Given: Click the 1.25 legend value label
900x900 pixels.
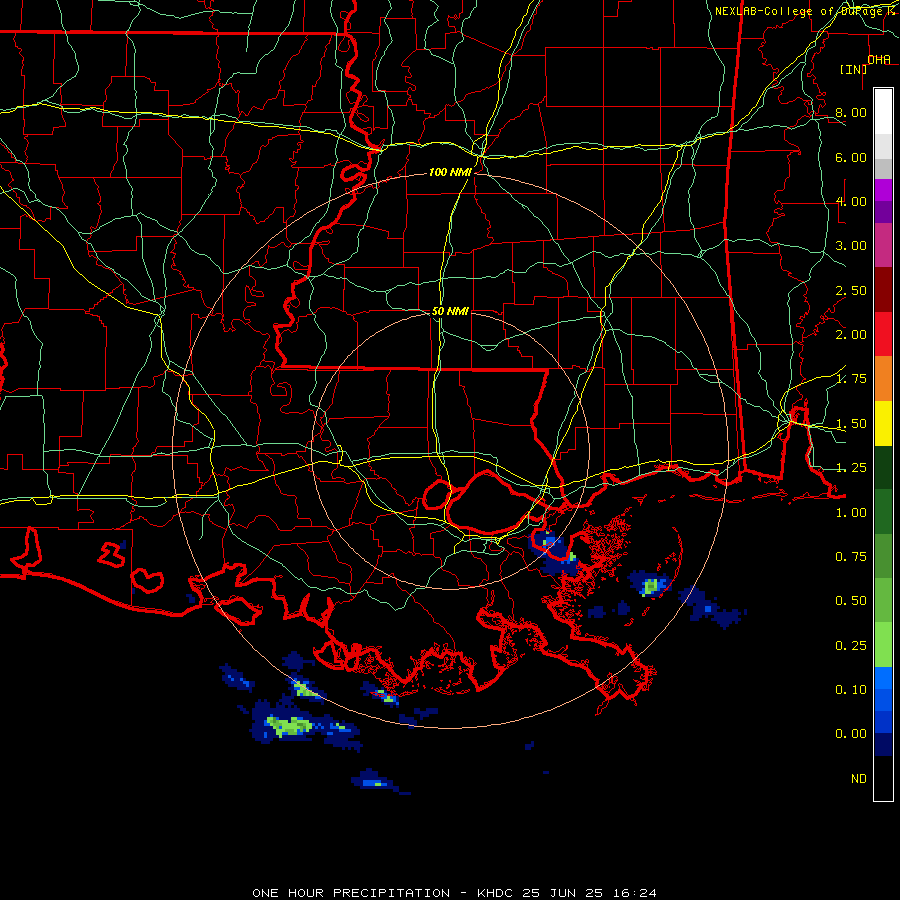Looking at the screenshot, I should click(x=851, y=467).
